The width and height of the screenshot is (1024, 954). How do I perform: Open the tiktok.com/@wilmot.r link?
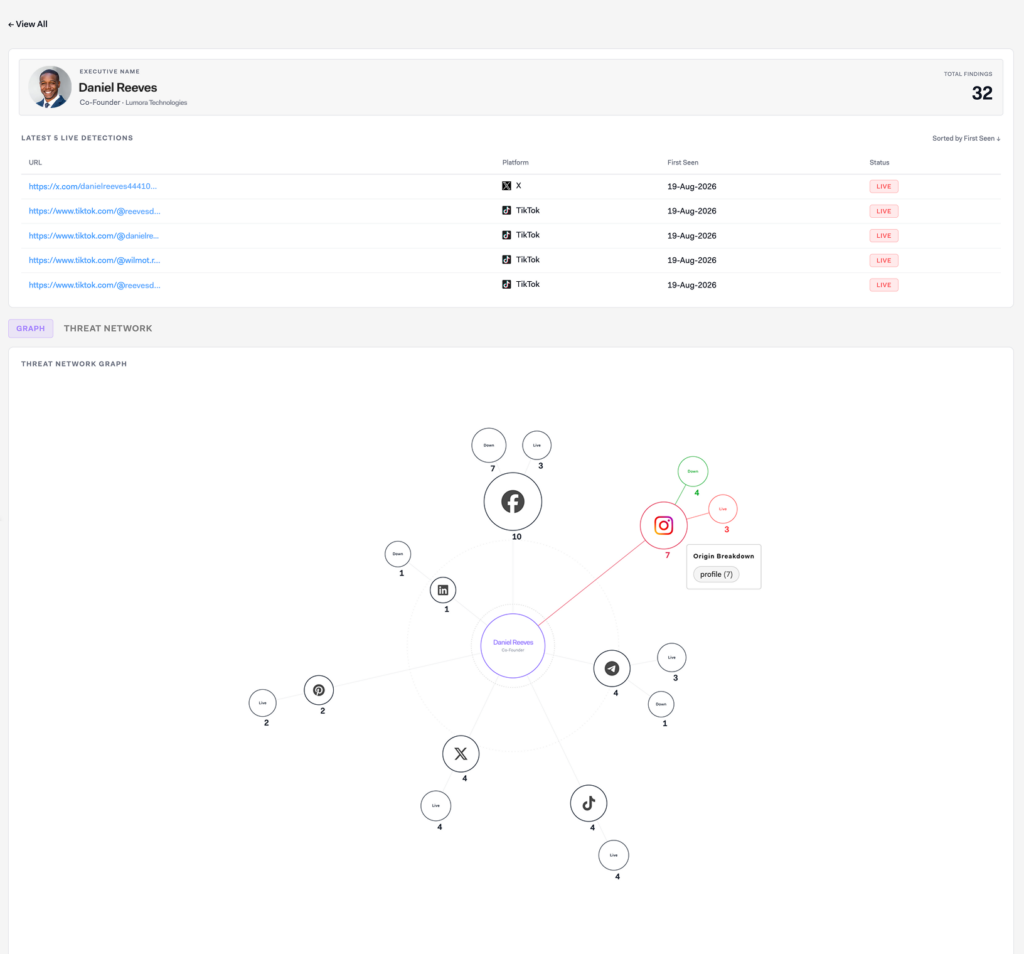coord(95,260)
